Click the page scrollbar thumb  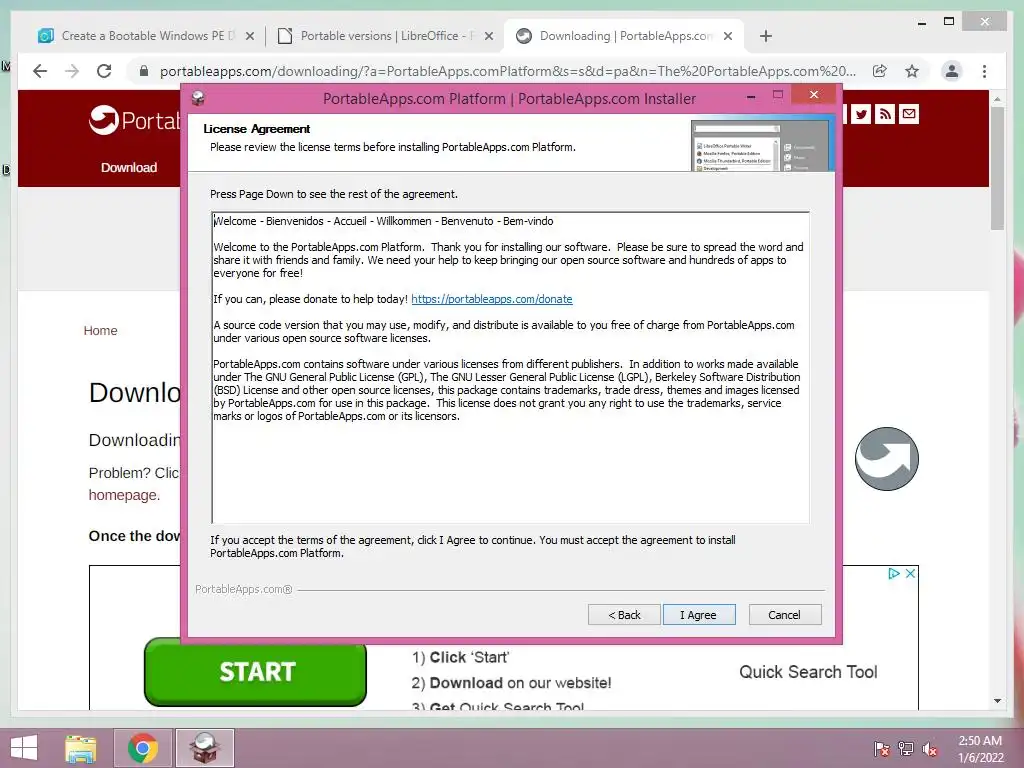tap(997, 168)
